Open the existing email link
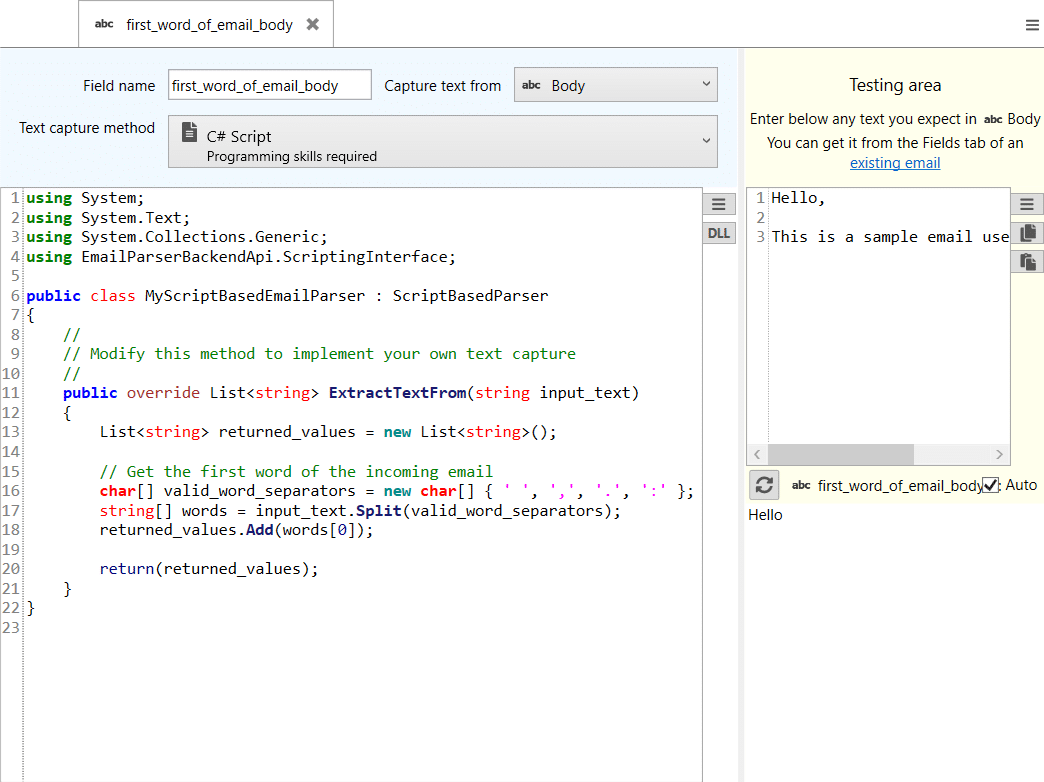The height and width of the screenshot is (782, 1044). [x=895, y=163]
